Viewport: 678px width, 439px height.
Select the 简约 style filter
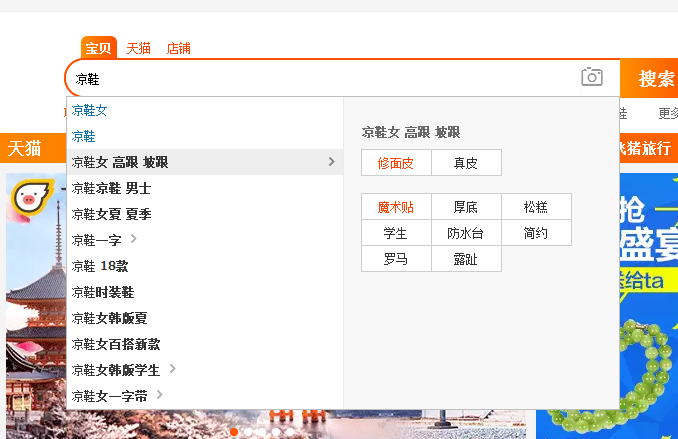point(536,233)
